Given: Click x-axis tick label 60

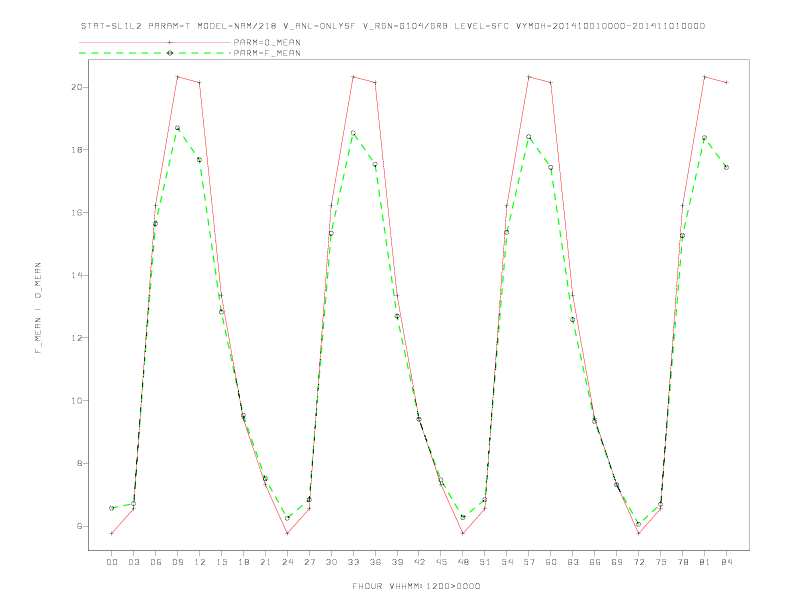Looking at the screenshot, I should 551,562.
